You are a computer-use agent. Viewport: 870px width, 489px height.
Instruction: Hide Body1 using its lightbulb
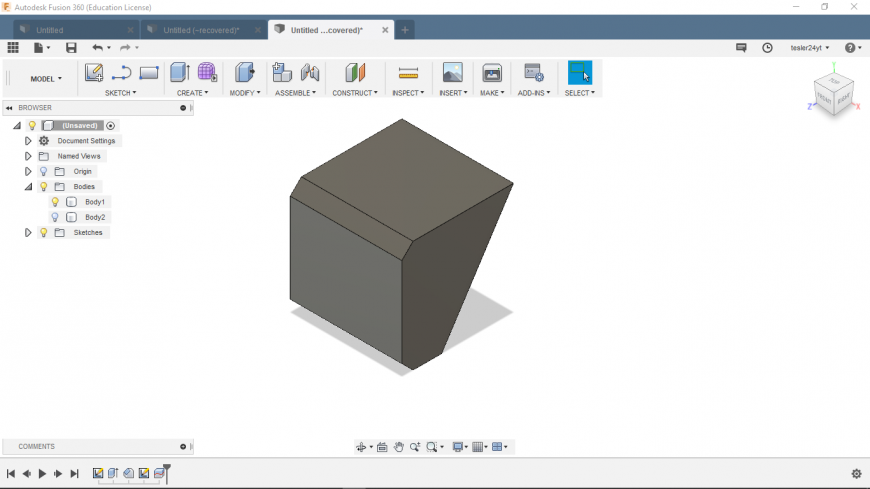click(55, 202)
